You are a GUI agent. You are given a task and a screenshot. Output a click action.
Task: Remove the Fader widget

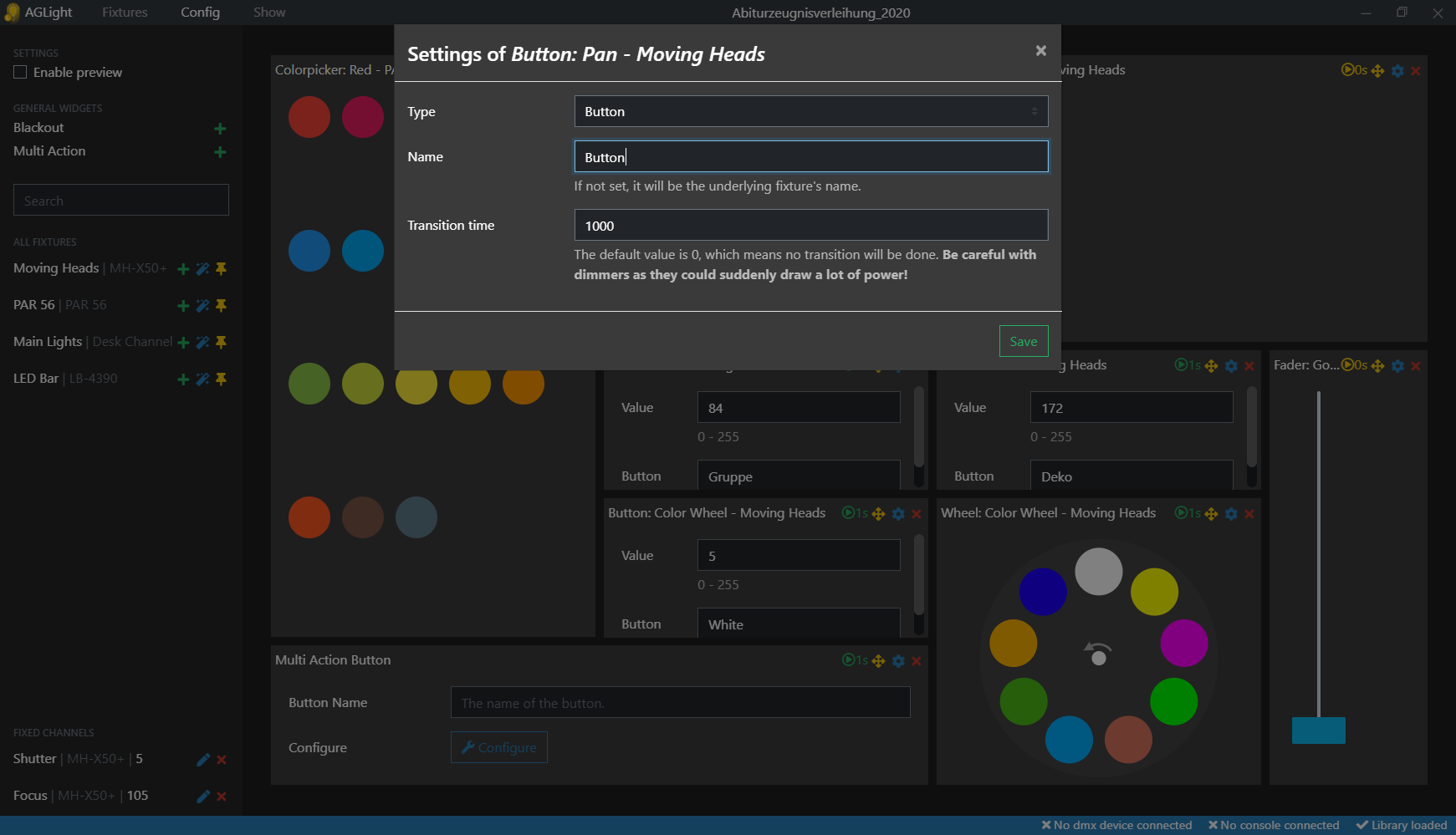click(x=1416, y=366)
